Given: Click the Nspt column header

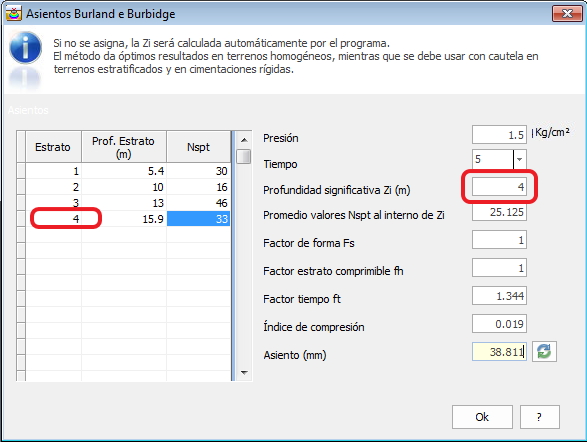Looking at the screenshot, I should 198,147.
